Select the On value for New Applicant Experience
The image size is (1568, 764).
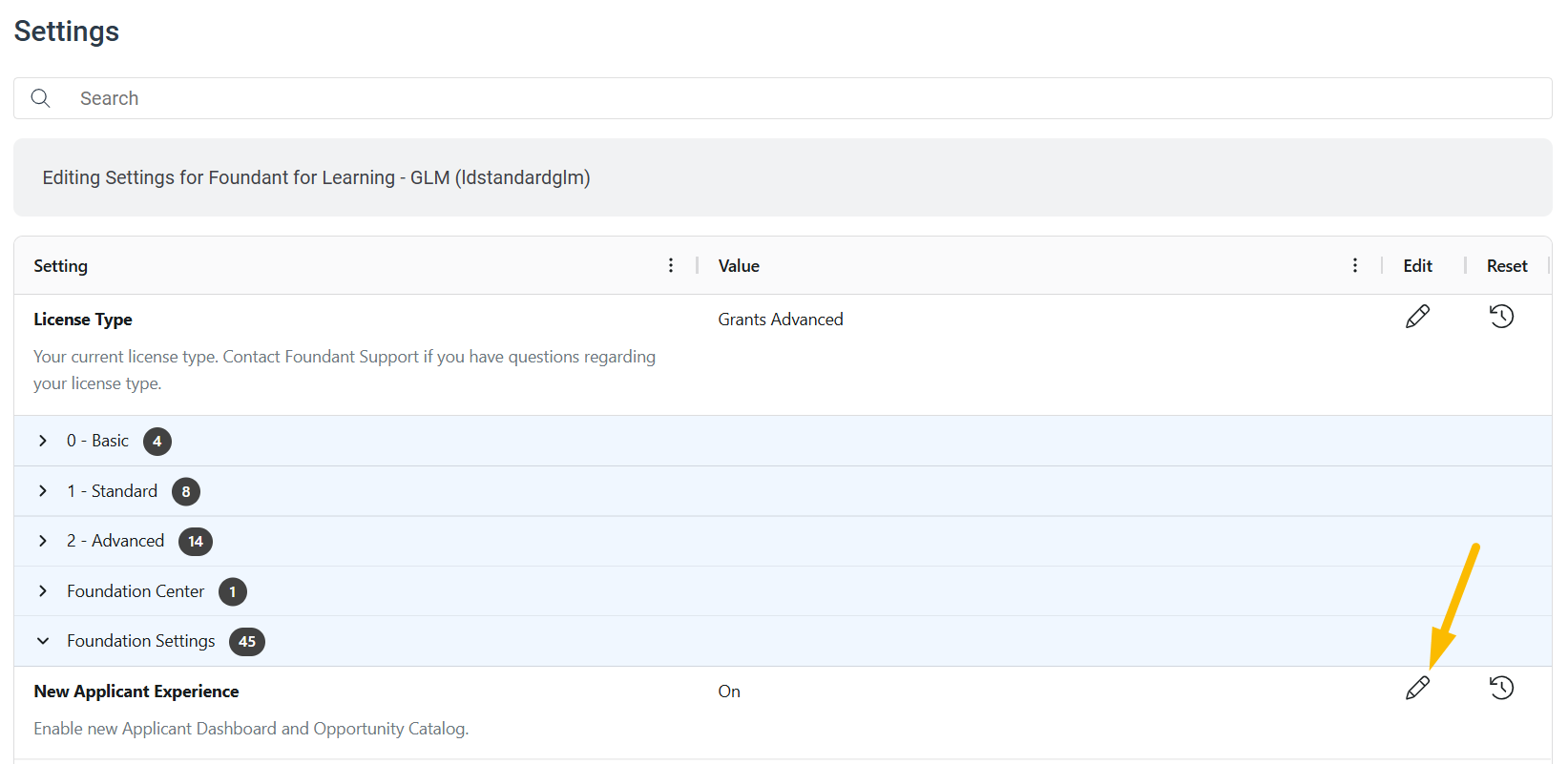729,692
